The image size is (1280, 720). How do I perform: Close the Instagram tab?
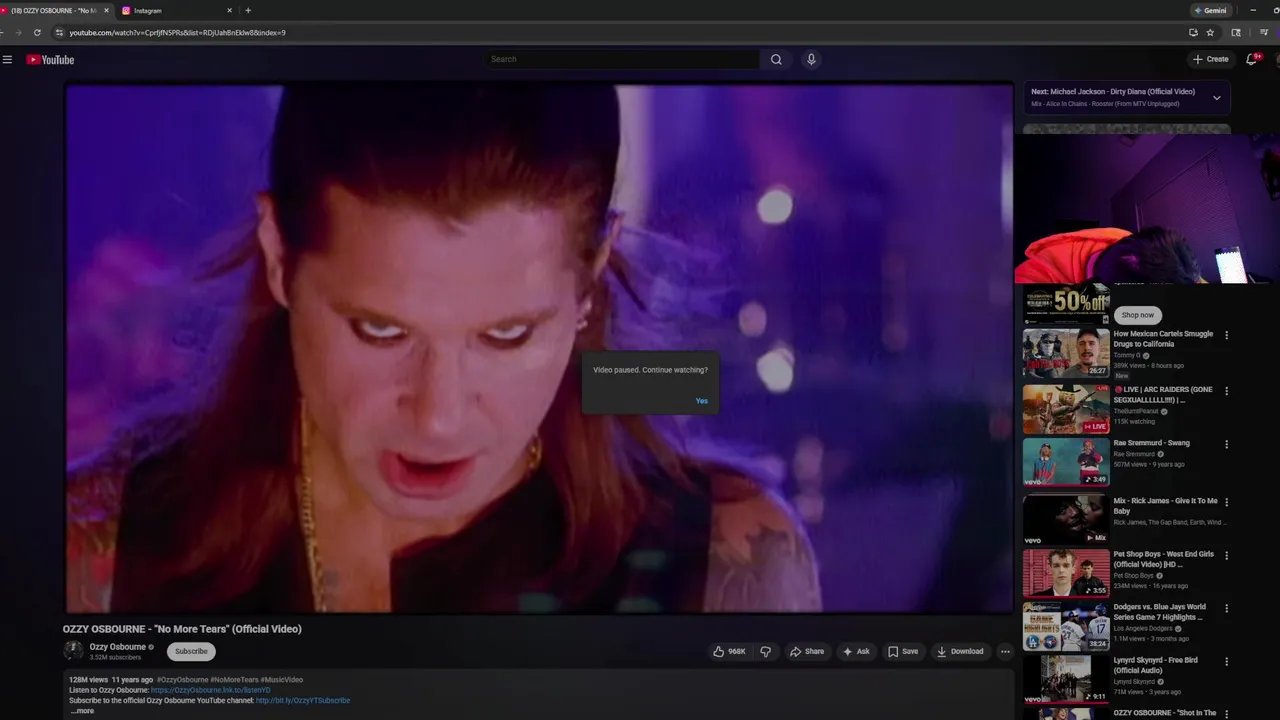pyautogui.click(x=229, y=10)
